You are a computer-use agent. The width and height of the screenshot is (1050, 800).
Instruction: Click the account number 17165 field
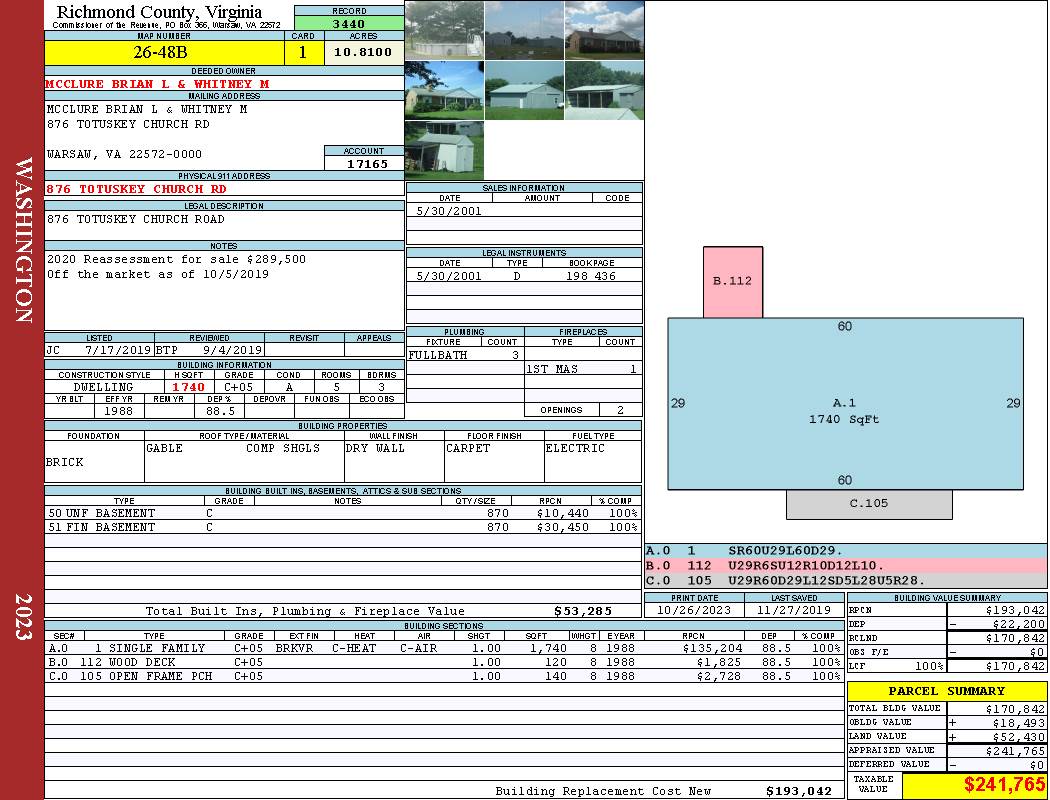363,163
